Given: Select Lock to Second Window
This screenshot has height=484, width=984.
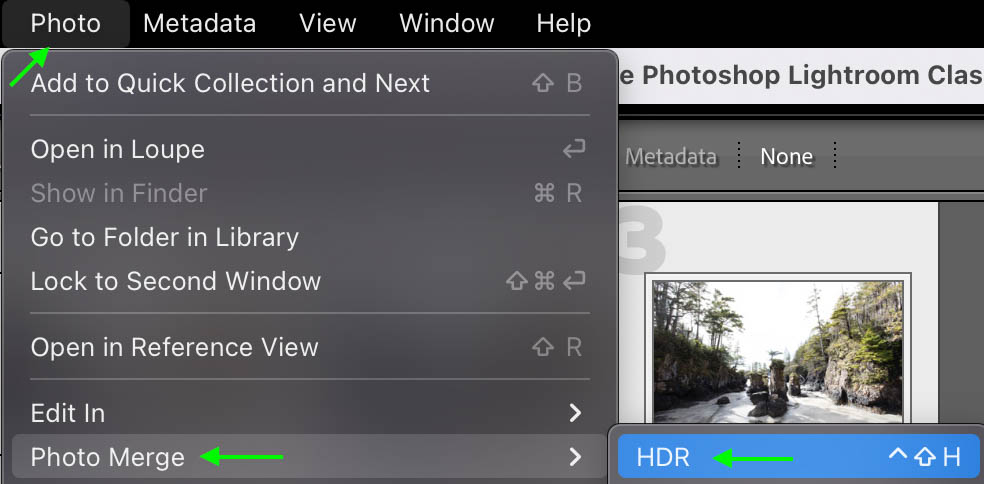Looking at the screenshot, I should 308,281.
